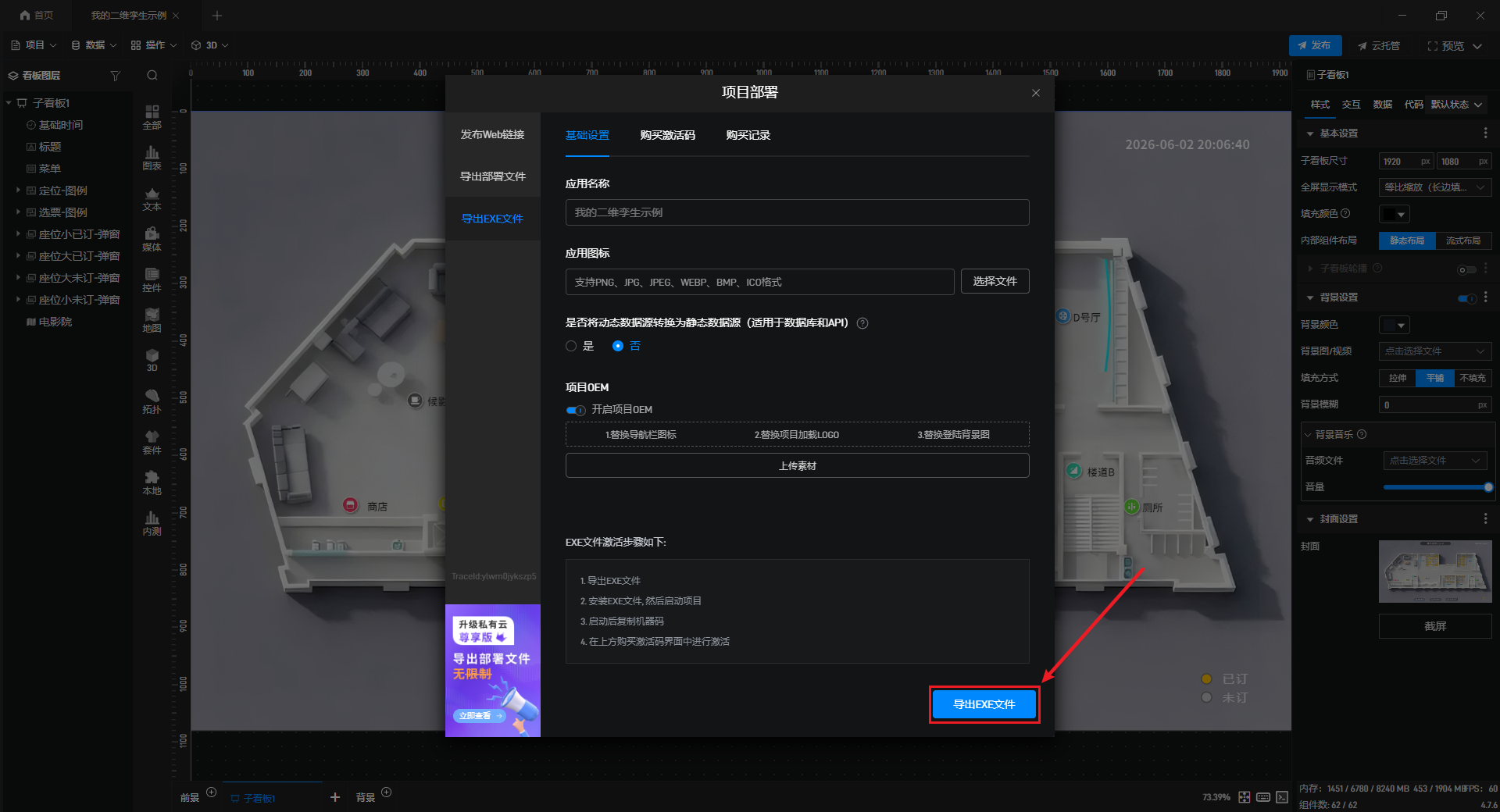Select the 否 radio option
1500x812 pixels.
[x=618, y=346]
